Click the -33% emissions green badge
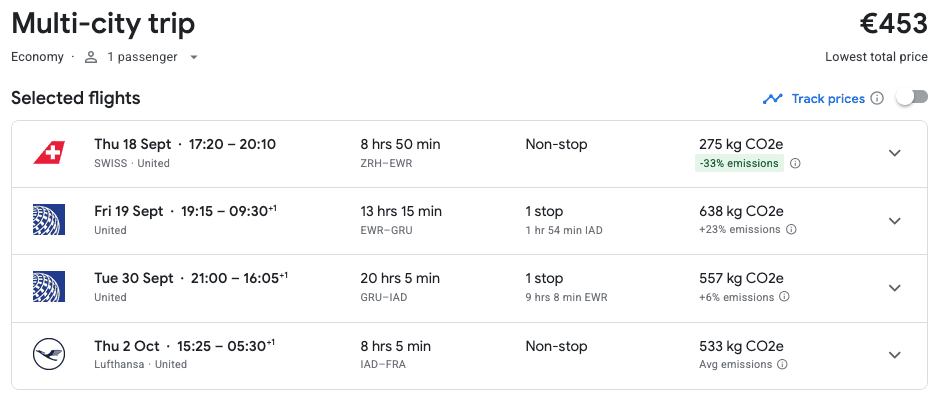Image resolution: width=937 pixels, height=400 pixels. 739,163
